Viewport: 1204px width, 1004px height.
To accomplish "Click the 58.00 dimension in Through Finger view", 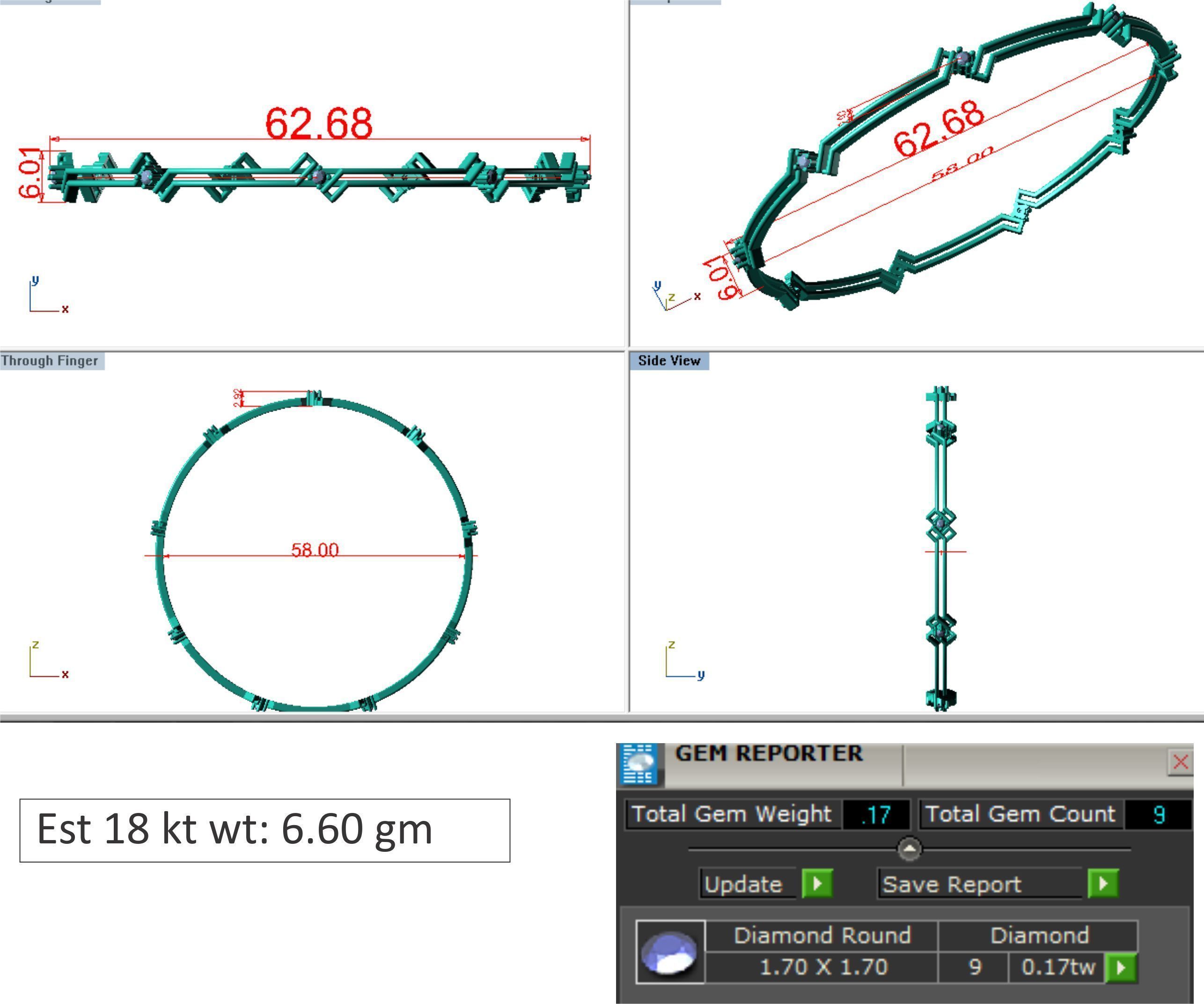I will click(x=315, y=550).
